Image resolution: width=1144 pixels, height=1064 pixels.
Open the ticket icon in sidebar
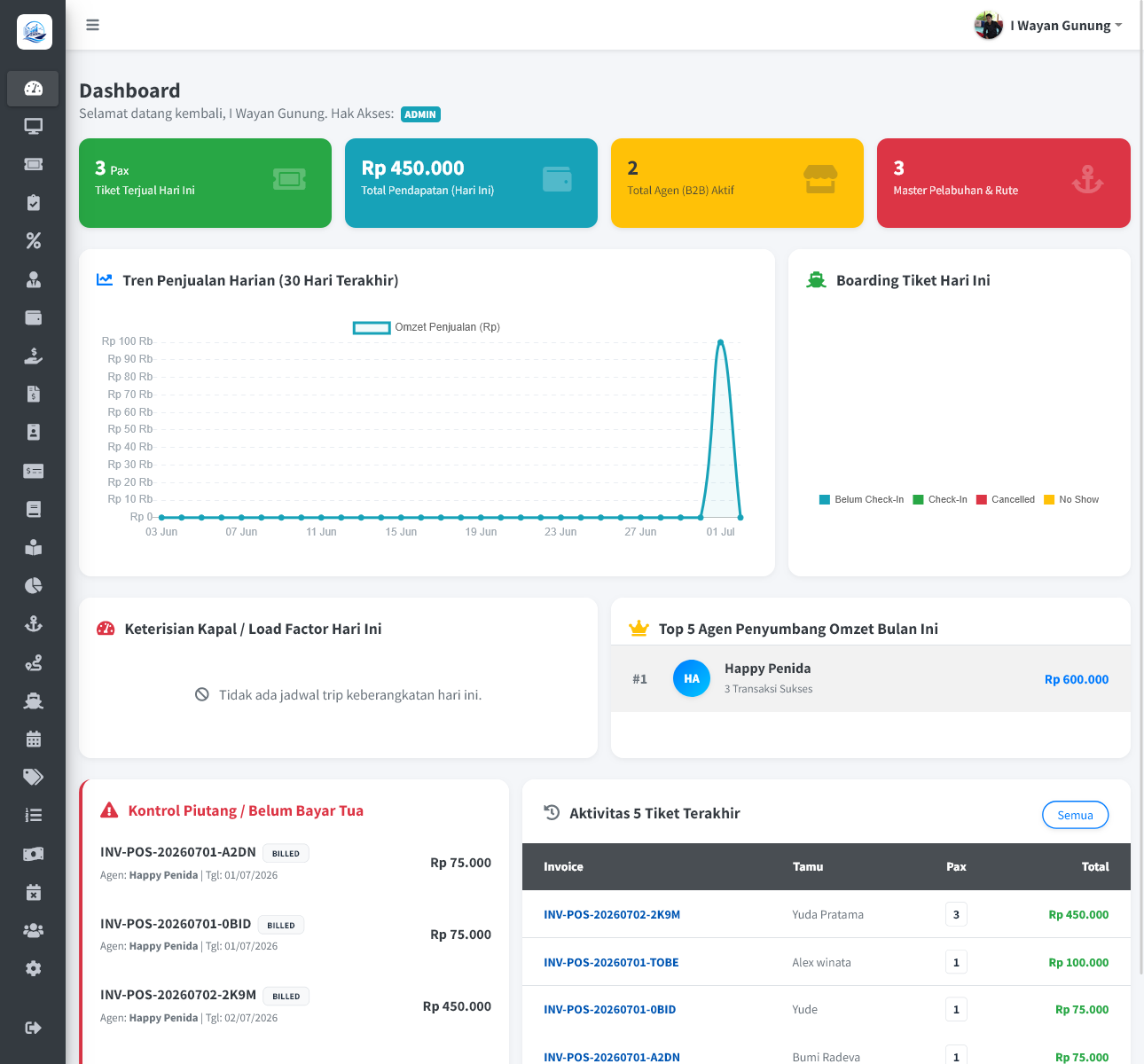[33, 165]
